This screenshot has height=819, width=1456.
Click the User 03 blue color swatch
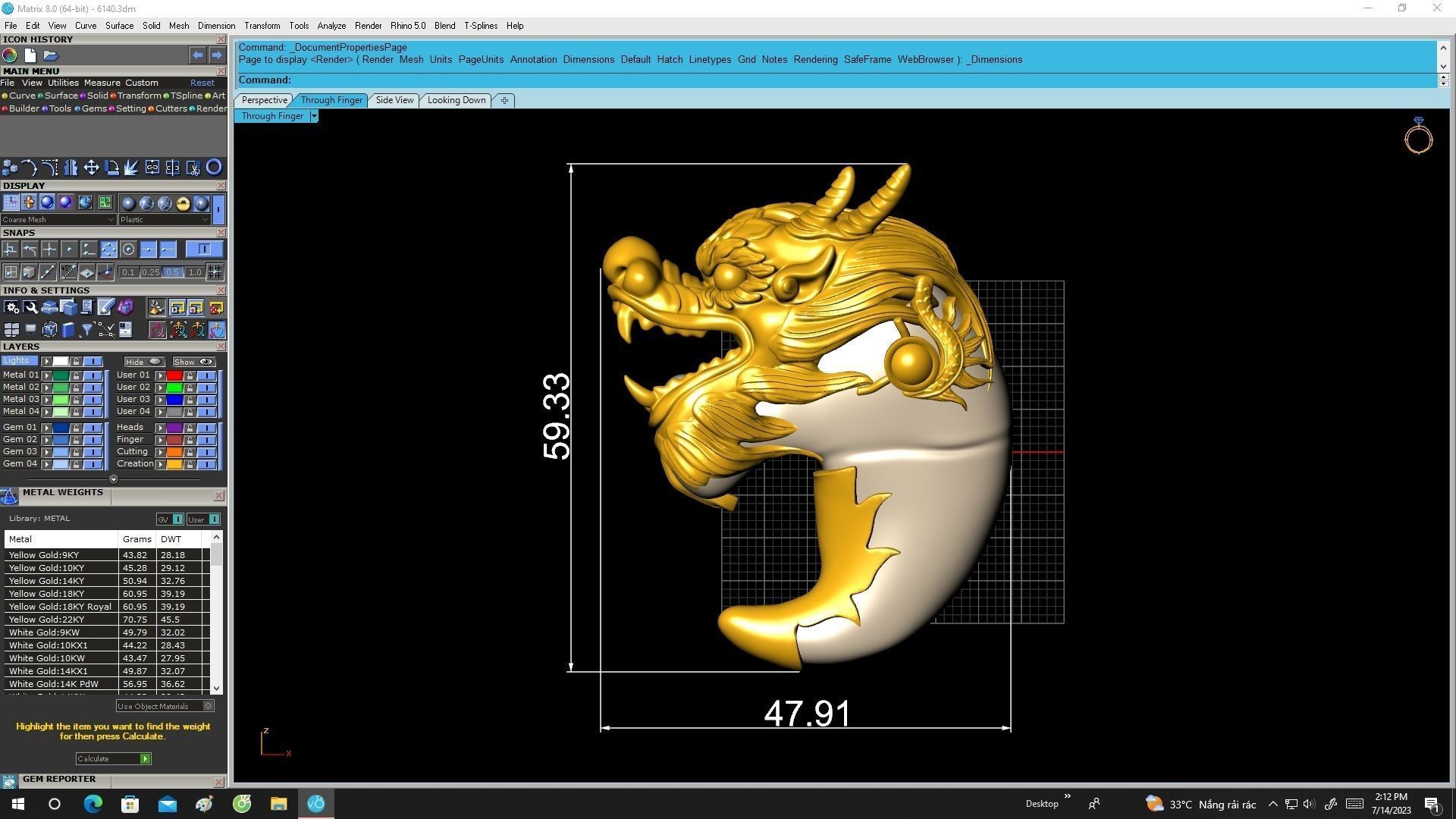pos(174,400)
